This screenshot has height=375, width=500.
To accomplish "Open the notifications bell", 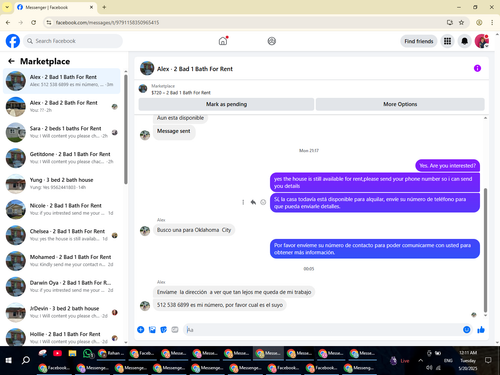I will (x=464, y=41).
